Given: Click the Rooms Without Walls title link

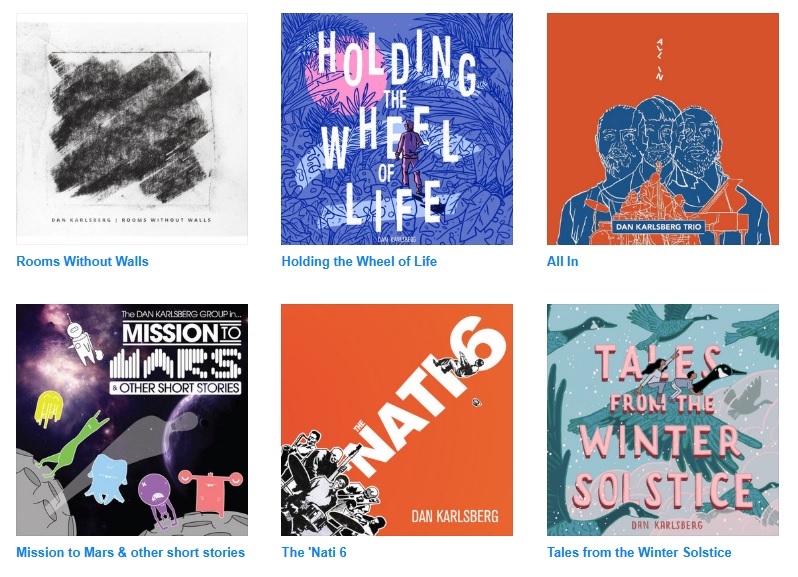Looking at the screenshot, I should pyautogui.click(x=82, y=262).
